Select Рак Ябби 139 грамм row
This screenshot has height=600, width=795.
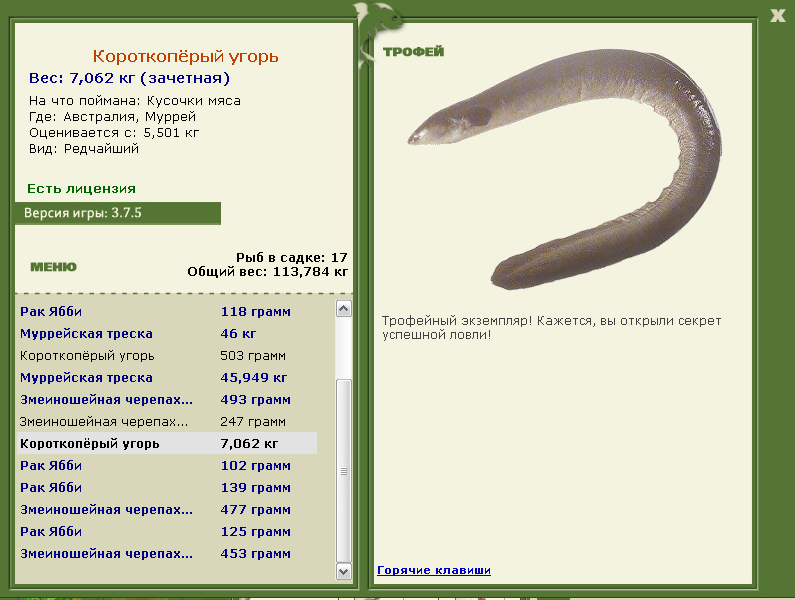pyautogui.click(x=167, y=487)
